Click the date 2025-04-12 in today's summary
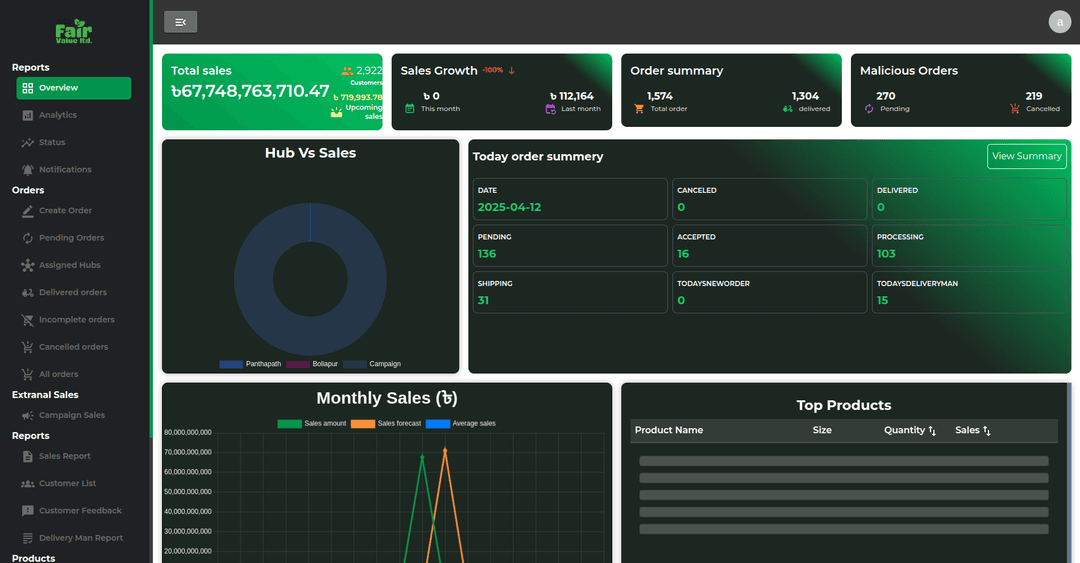The width and height of the screenshot is (1080, 563). click(509, 207)
